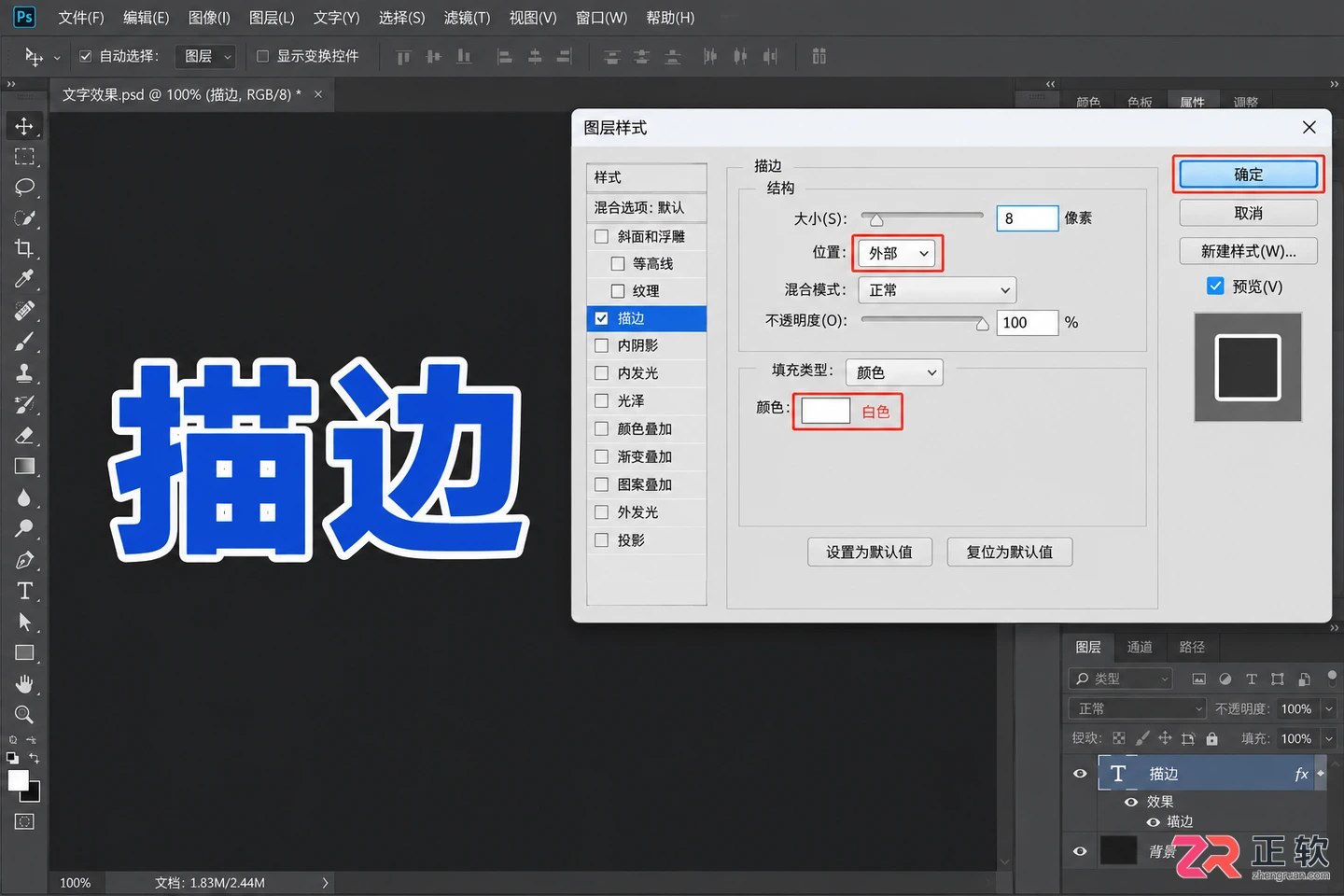This screenshot has height=896, width=1344.
Task: Open the 类型 layer filter dropdown
Action: (x=1120, y=679)
